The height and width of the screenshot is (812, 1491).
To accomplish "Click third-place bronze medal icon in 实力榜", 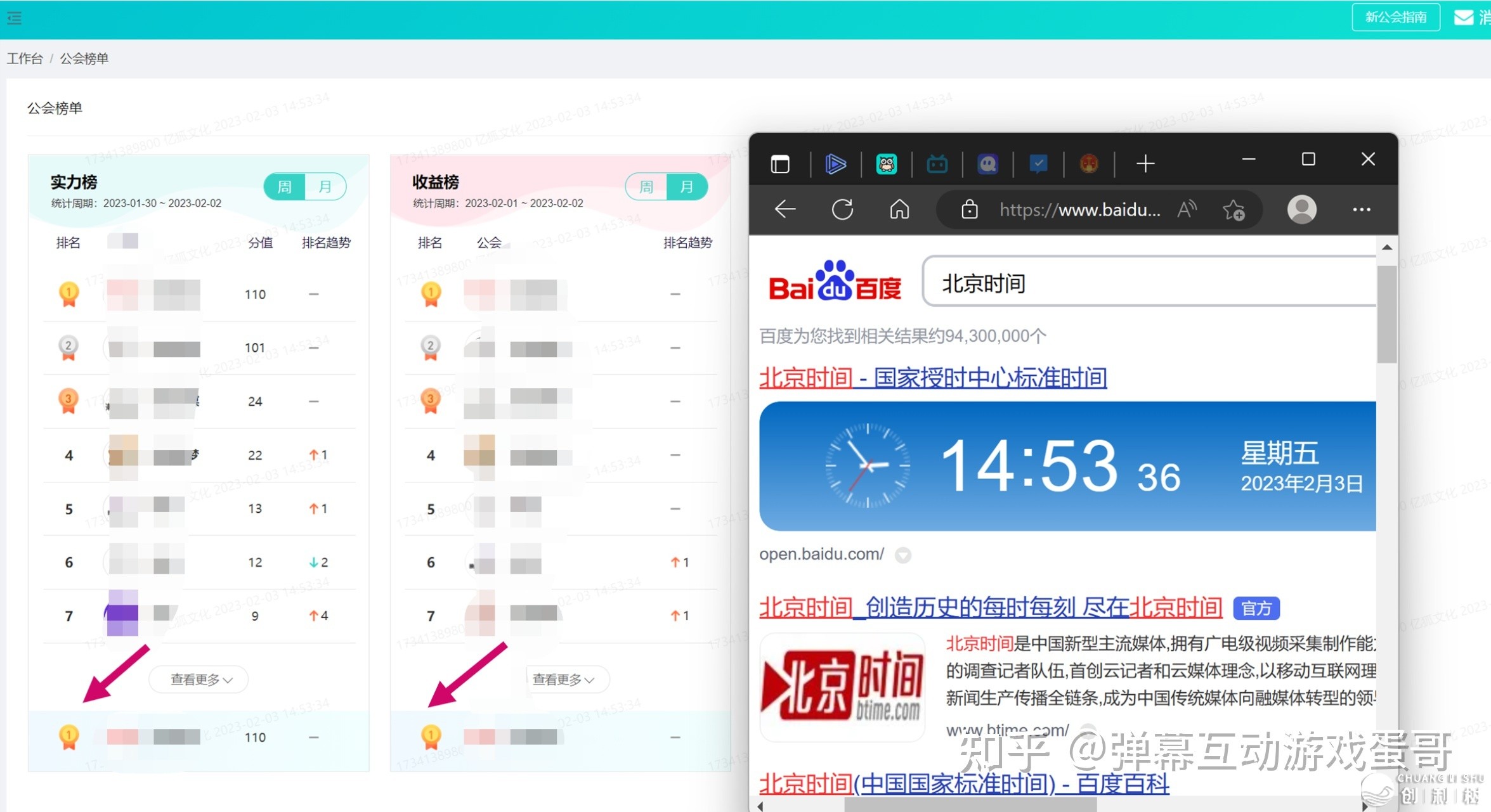I will click(x=68, y=401).
